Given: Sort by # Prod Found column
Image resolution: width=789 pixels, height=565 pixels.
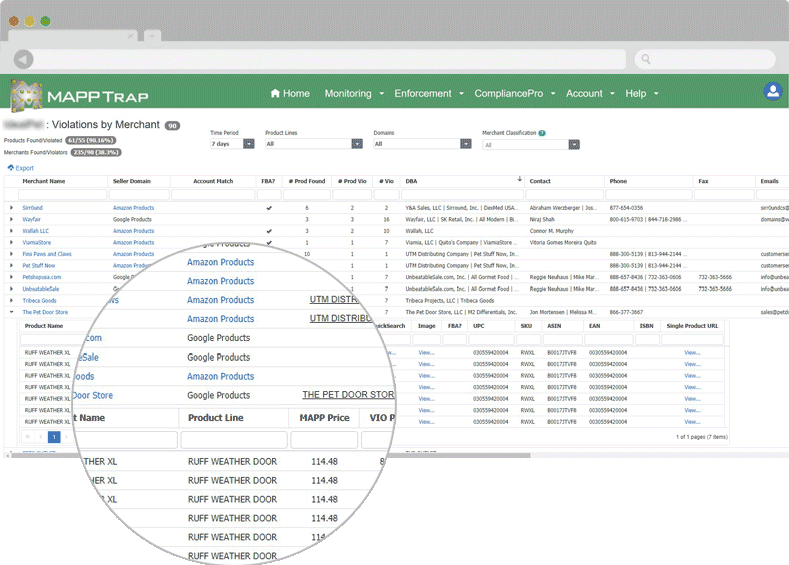Looking at the screenshot, I should point(306,181).
